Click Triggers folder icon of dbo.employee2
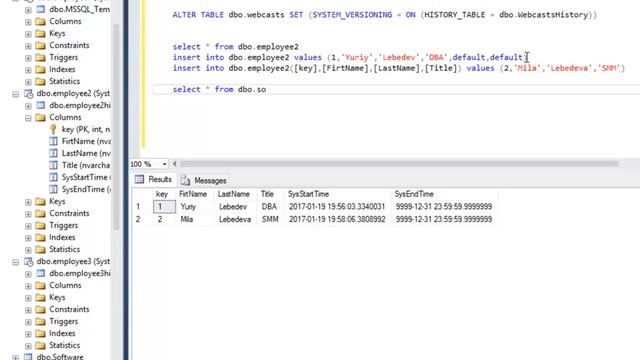The image size is (640, 360). click(40, 225)
